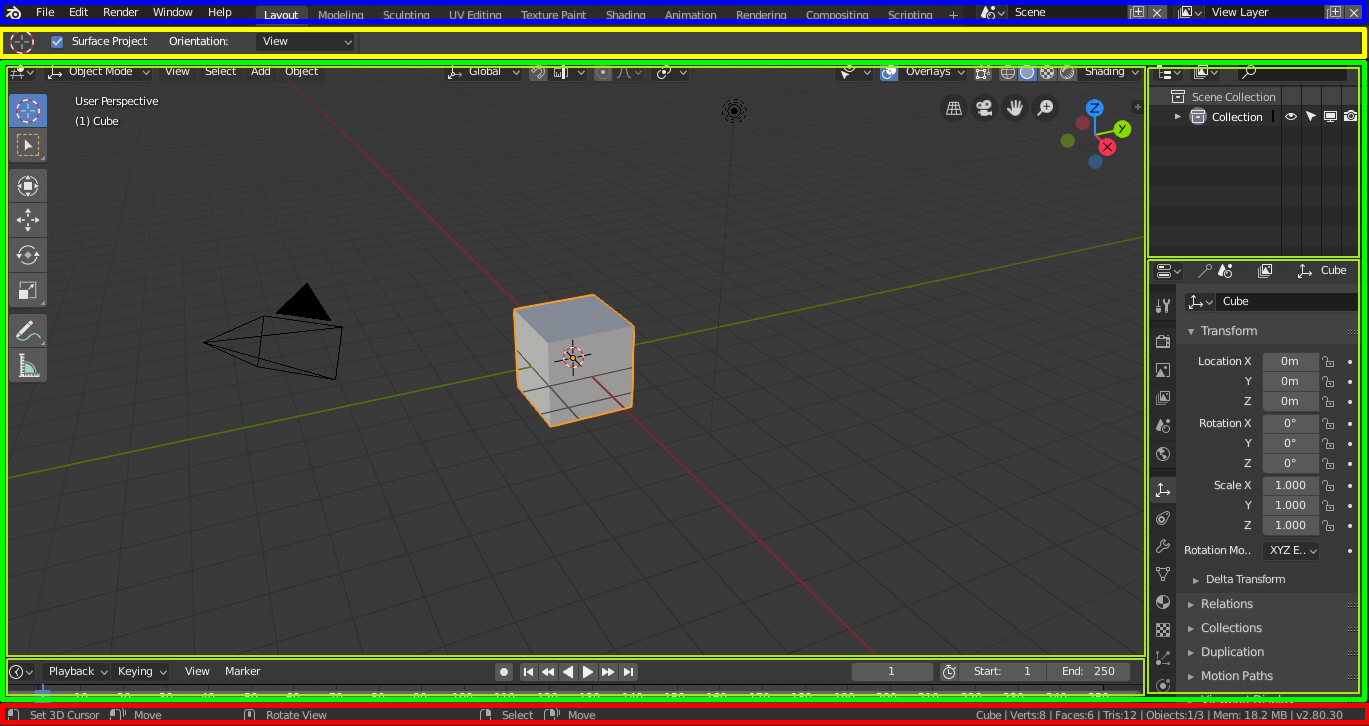Select the Select Box tool

click(x=28, y=145)
